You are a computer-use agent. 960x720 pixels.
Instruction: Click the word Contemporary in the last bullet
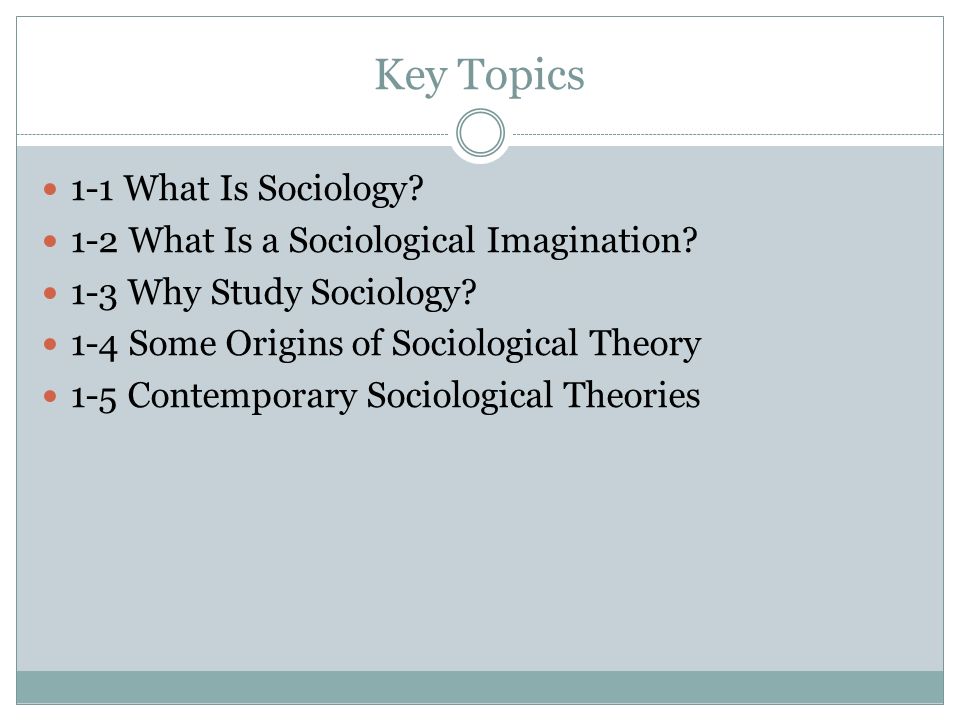[242, 397]
